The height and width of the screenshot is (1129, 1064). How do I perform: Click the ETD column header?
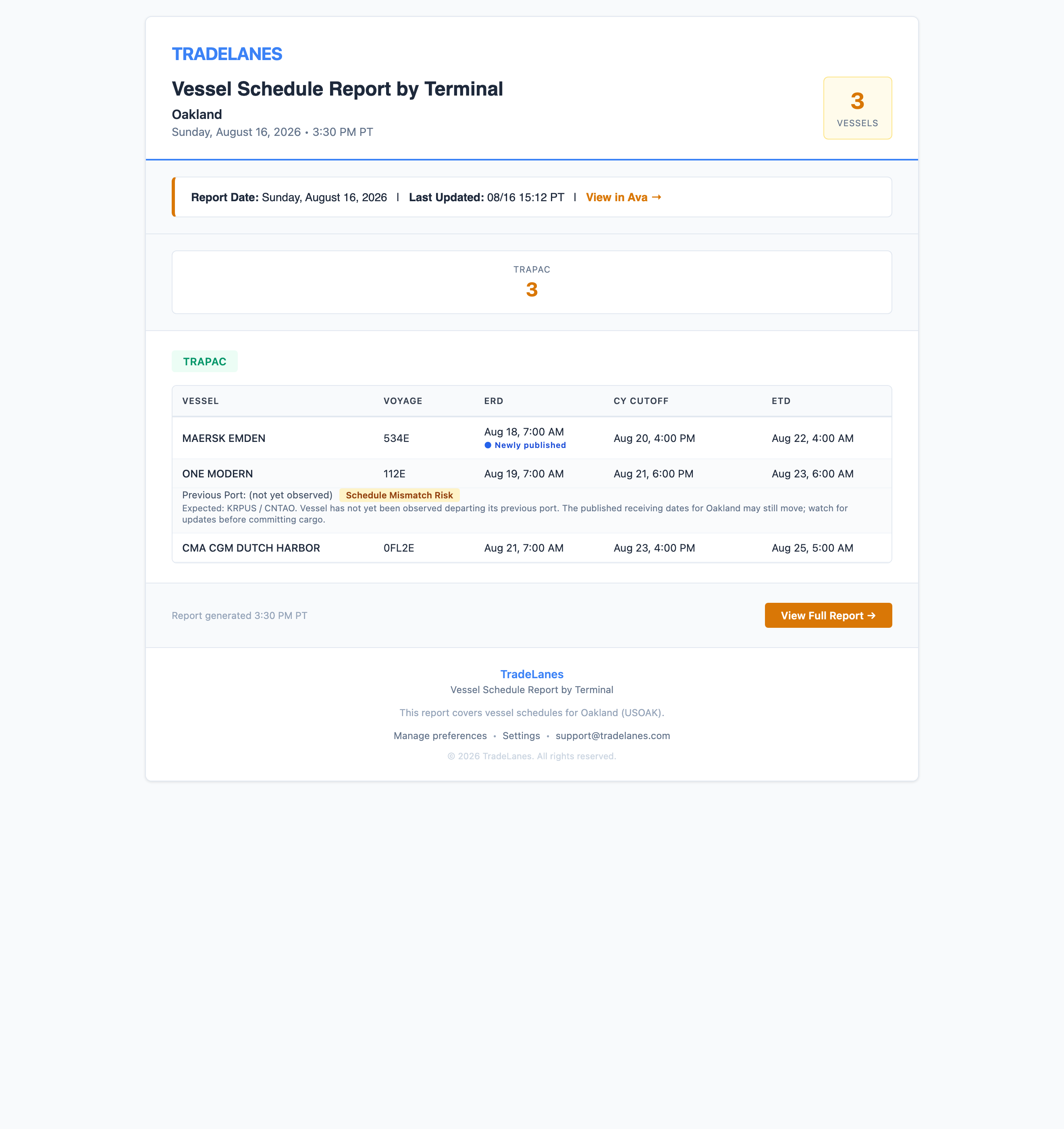click(x=781, y=401)
